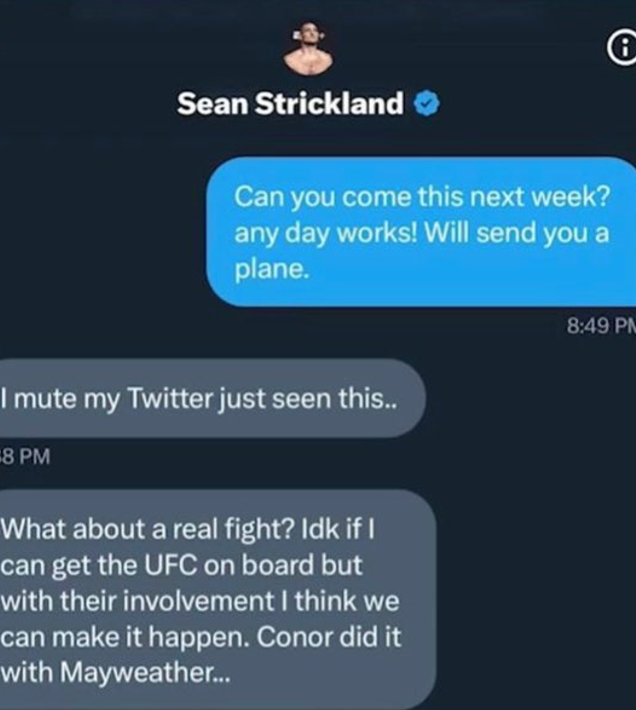Click the word "Twitter" in the grey bubble
Screen dimensions: 636x710
(171, 398)
